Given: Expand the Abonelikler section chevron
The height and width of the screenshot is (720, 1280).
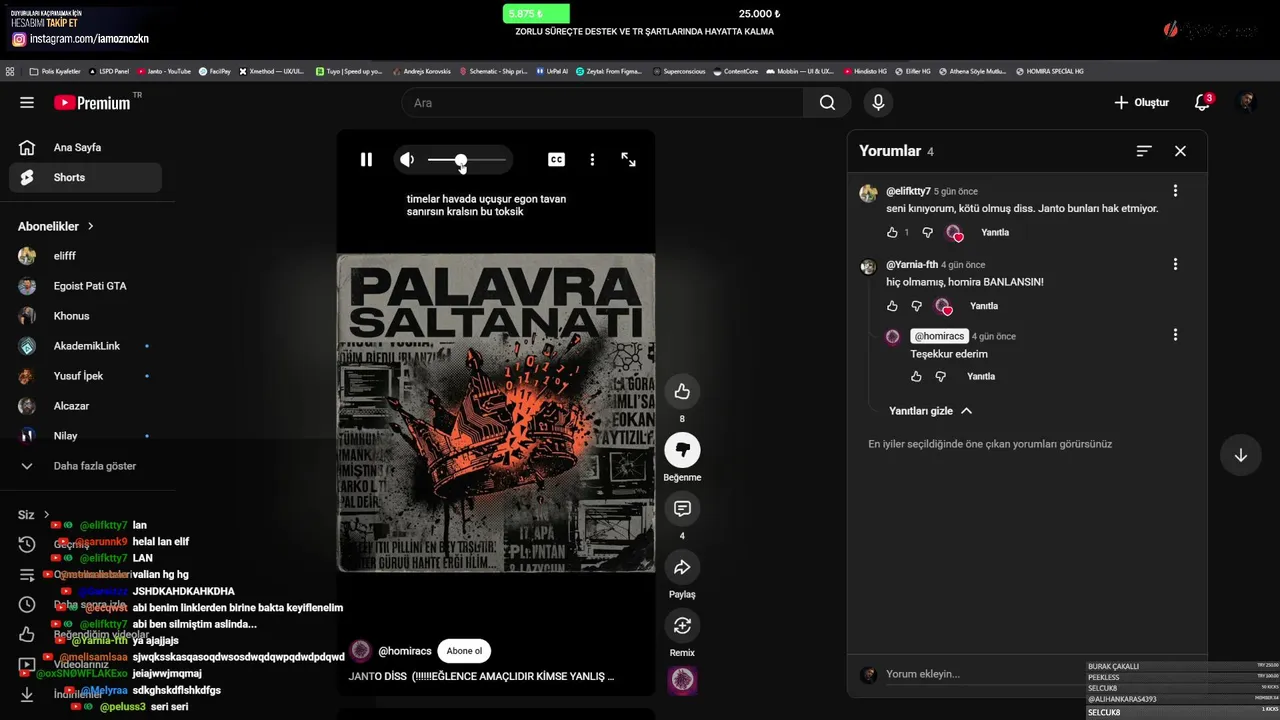Looking at the screenshot, I should click(90, 227).
